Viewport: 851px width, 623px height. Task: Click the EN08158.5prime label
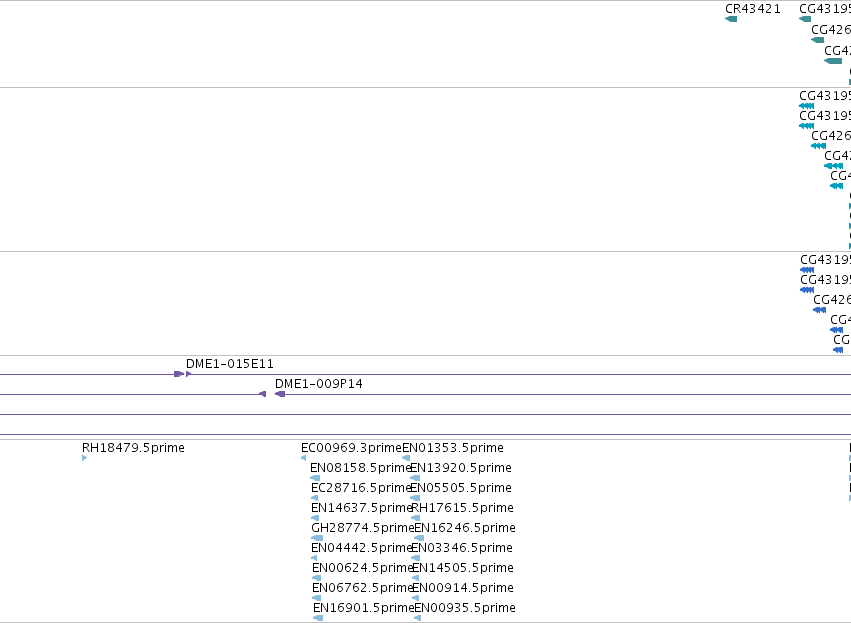(x=360, y=468)
